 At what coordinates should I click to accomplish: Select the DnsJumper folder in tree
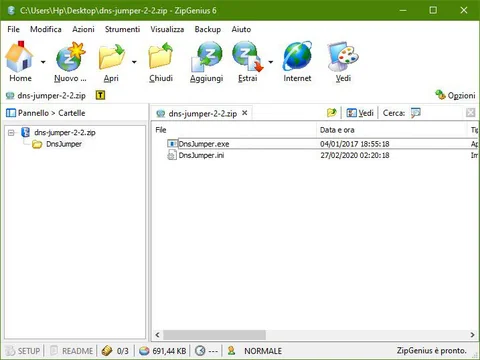[x=64, y=144]
